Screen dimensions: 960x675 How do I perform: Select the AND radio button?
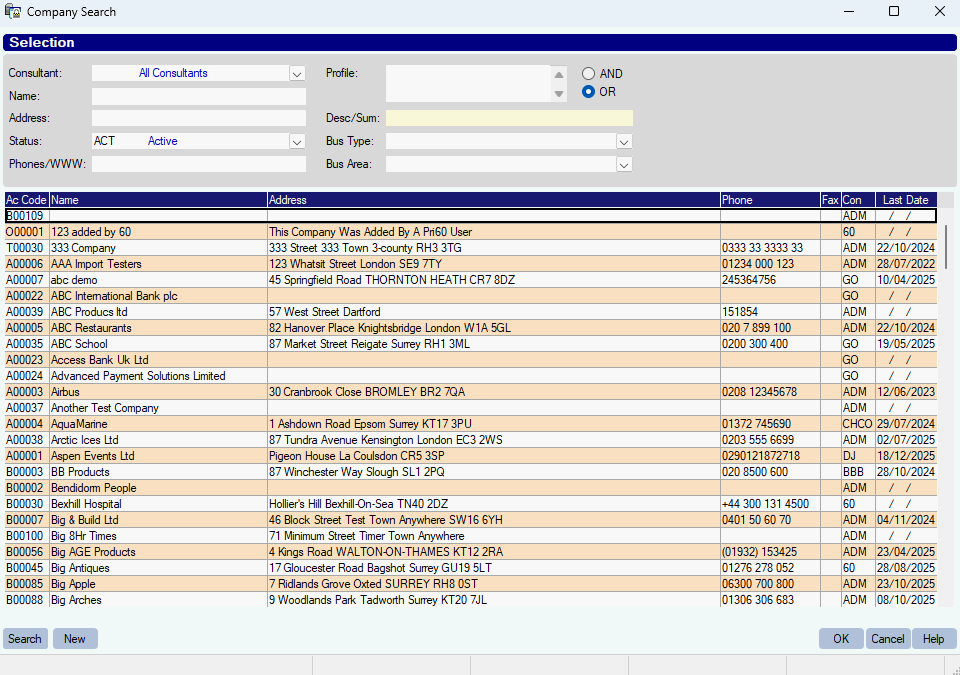click(x=588, y=74)
